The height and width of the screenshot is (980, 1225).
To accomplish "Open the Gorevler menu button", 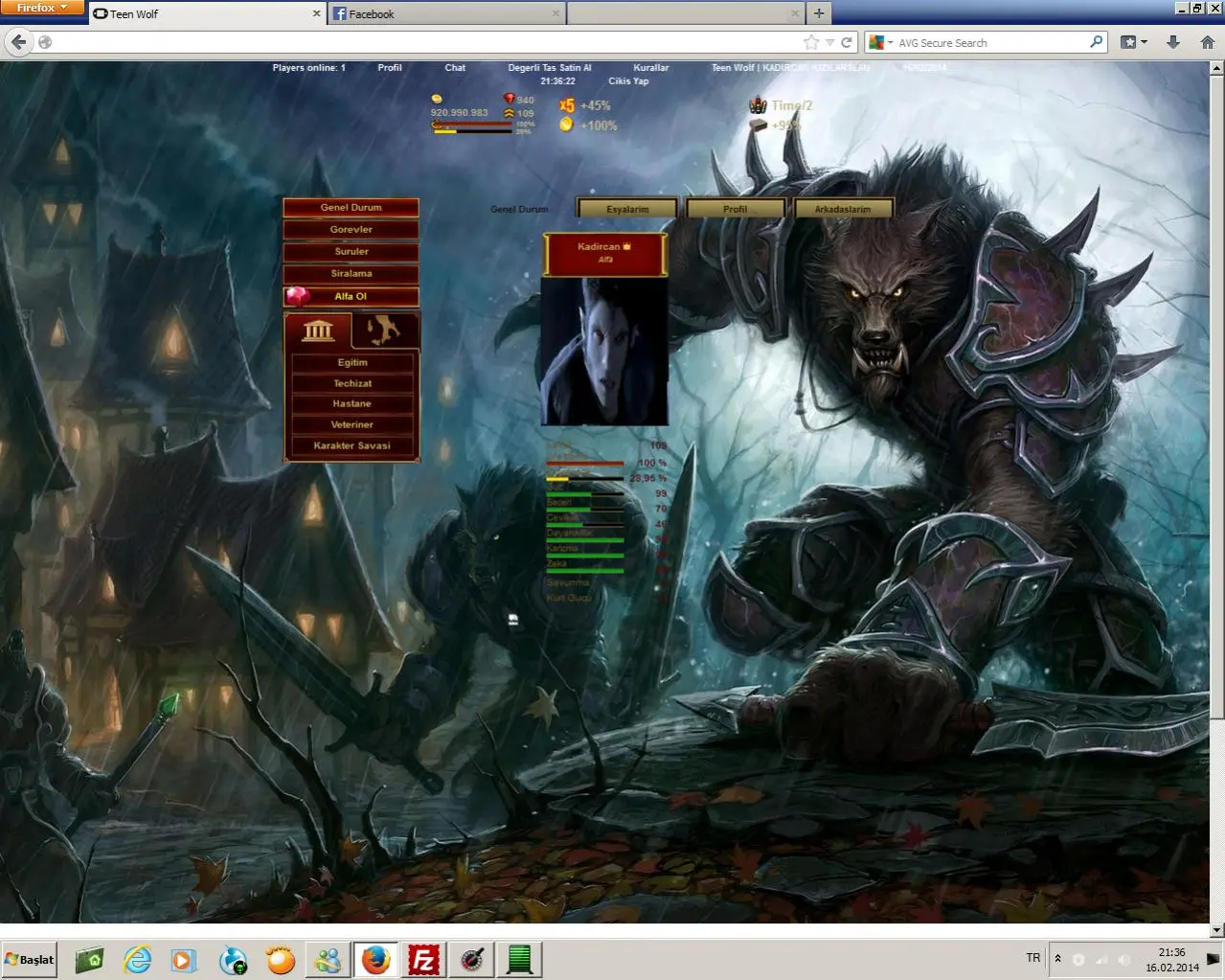I will pos(352,229).
